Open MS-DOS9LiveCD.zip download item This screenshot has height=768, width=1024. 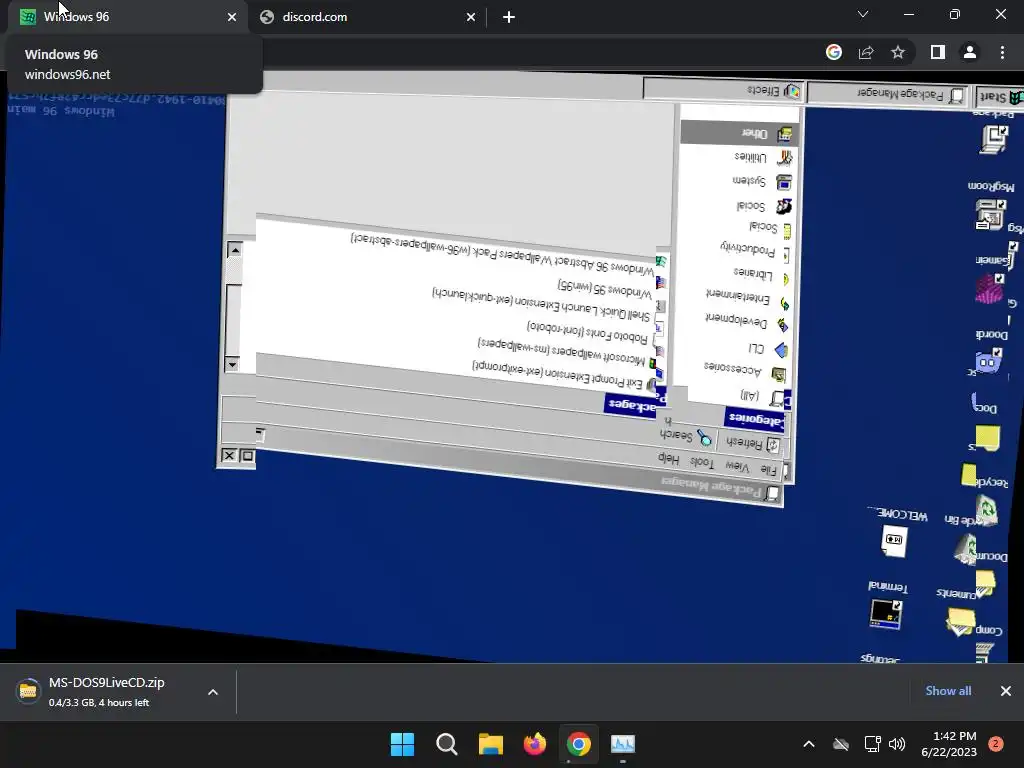104,692
